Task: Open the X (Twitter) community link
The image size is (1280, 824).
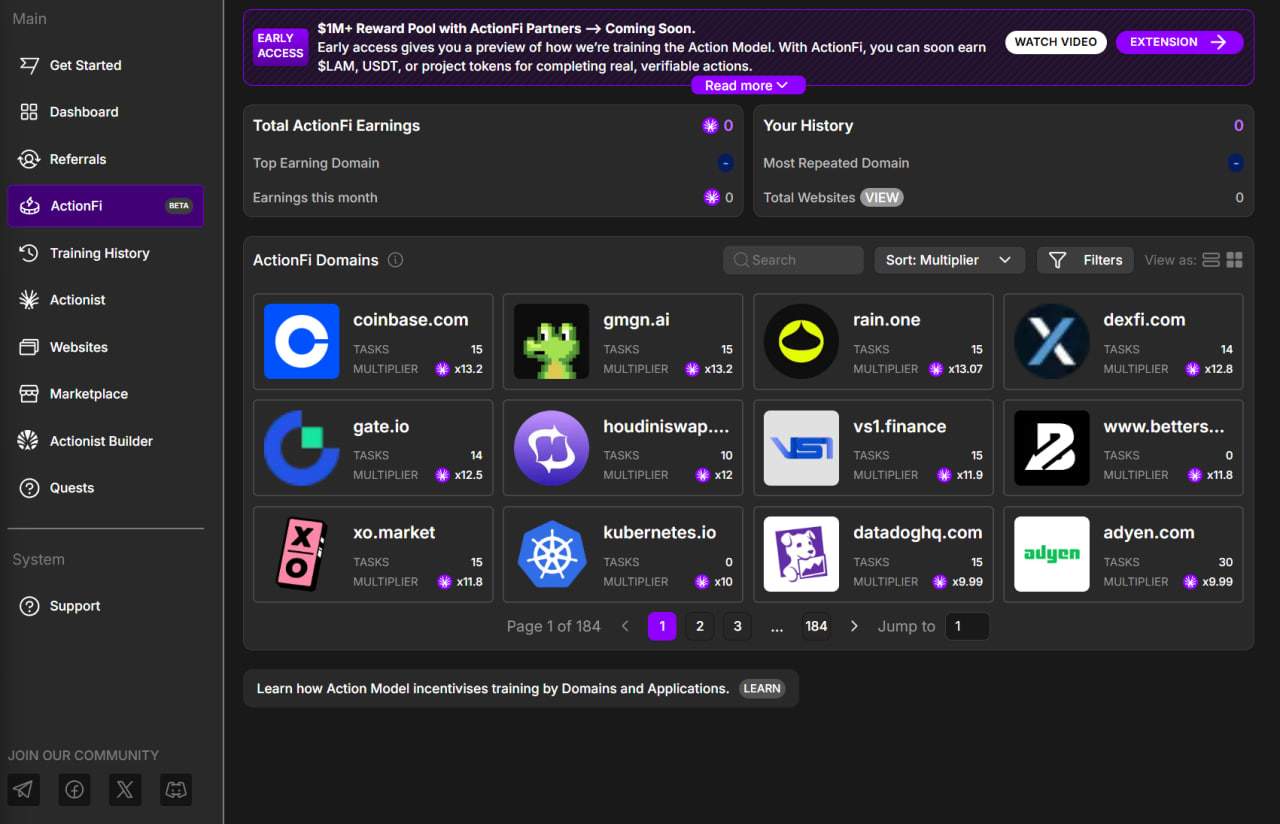Action: tap(124, 790)
